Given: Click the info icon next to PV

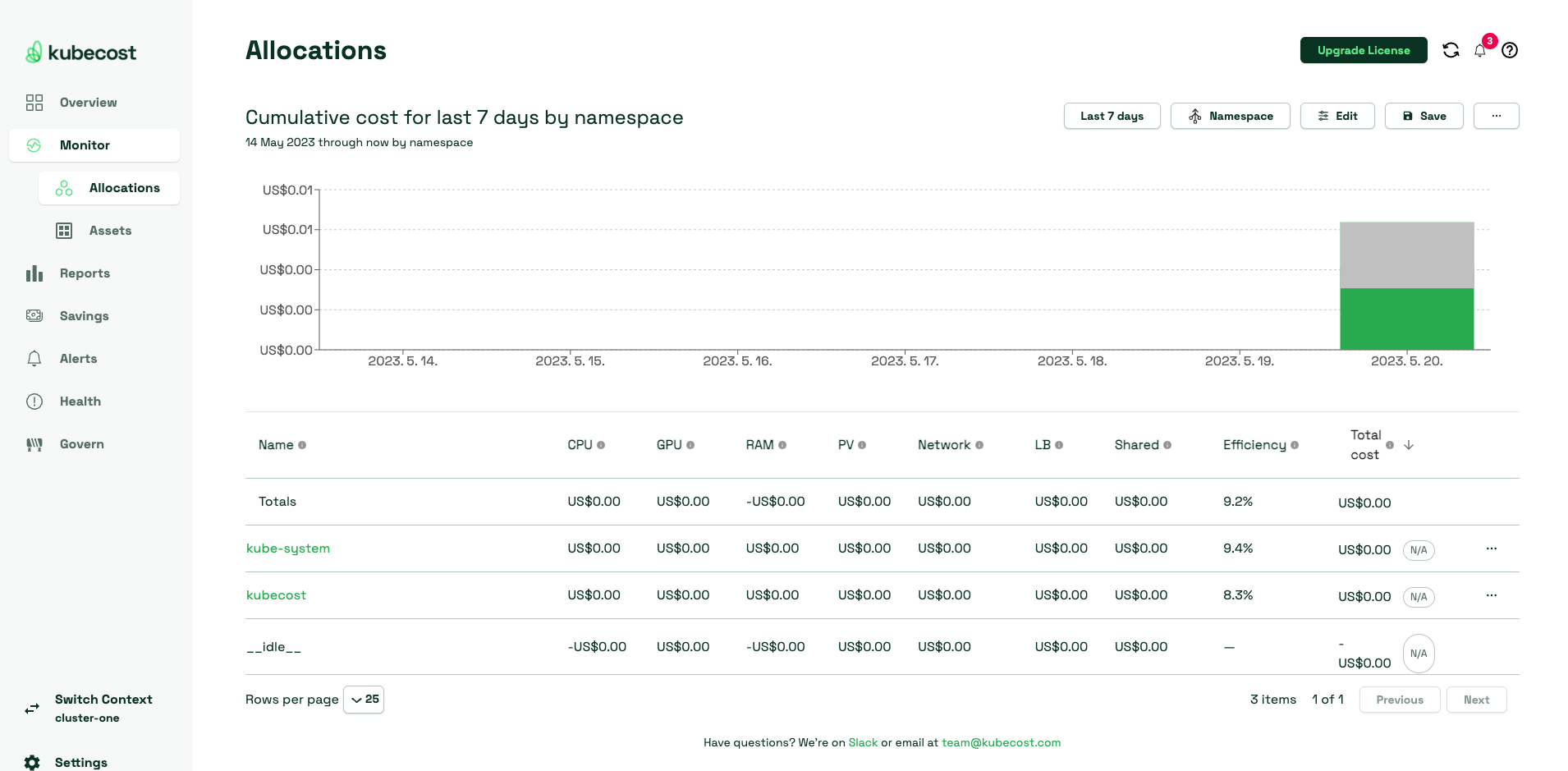Looking at the screenshot, I should tap(862, 445).
